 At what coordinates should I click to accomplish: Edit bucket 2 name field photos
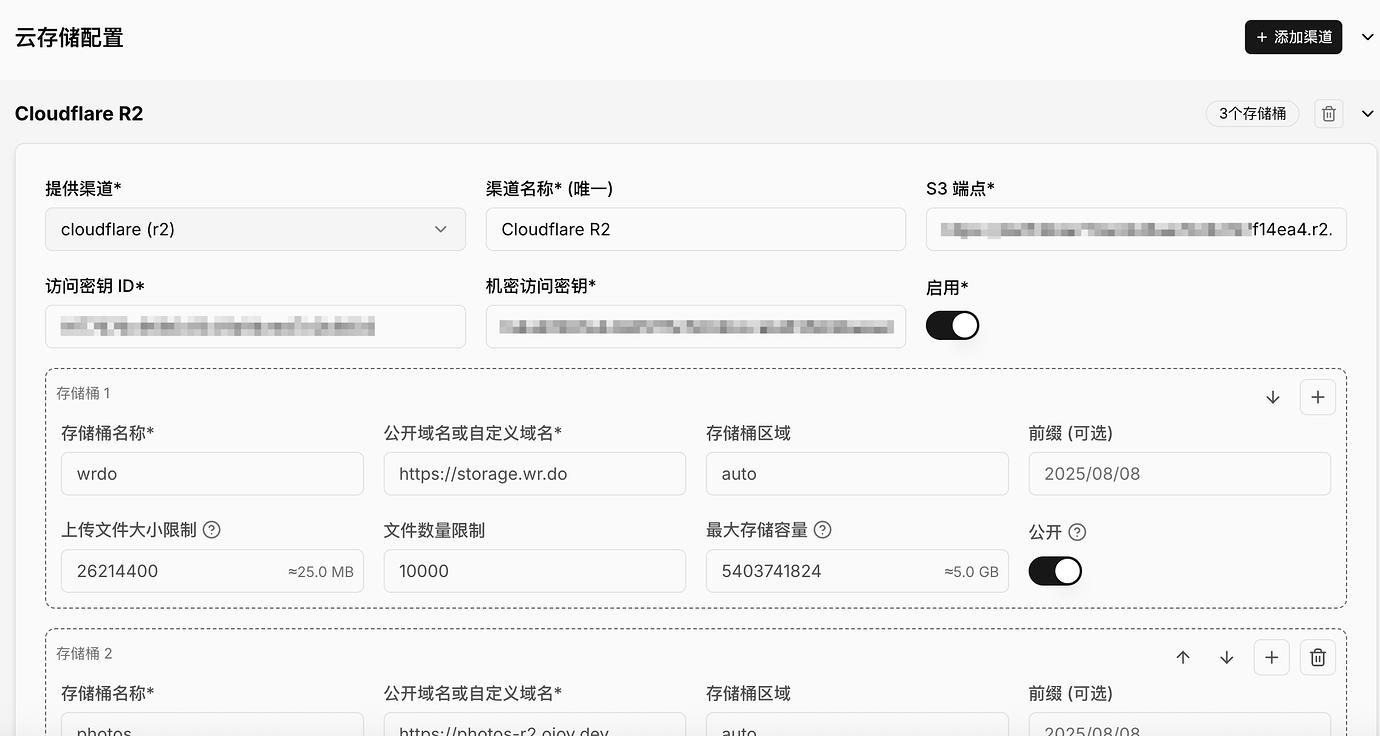coord(212,725)
